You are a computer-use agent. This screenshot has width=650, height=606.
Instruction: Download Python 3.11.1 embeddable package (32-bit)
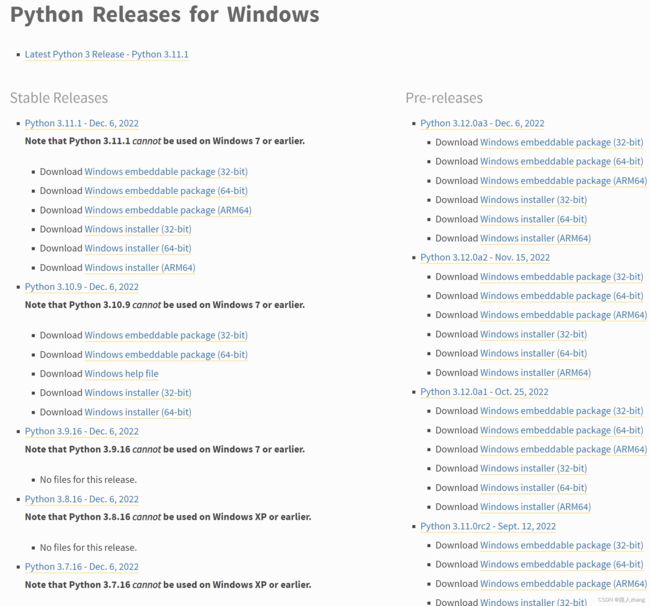tap(166, 172)
